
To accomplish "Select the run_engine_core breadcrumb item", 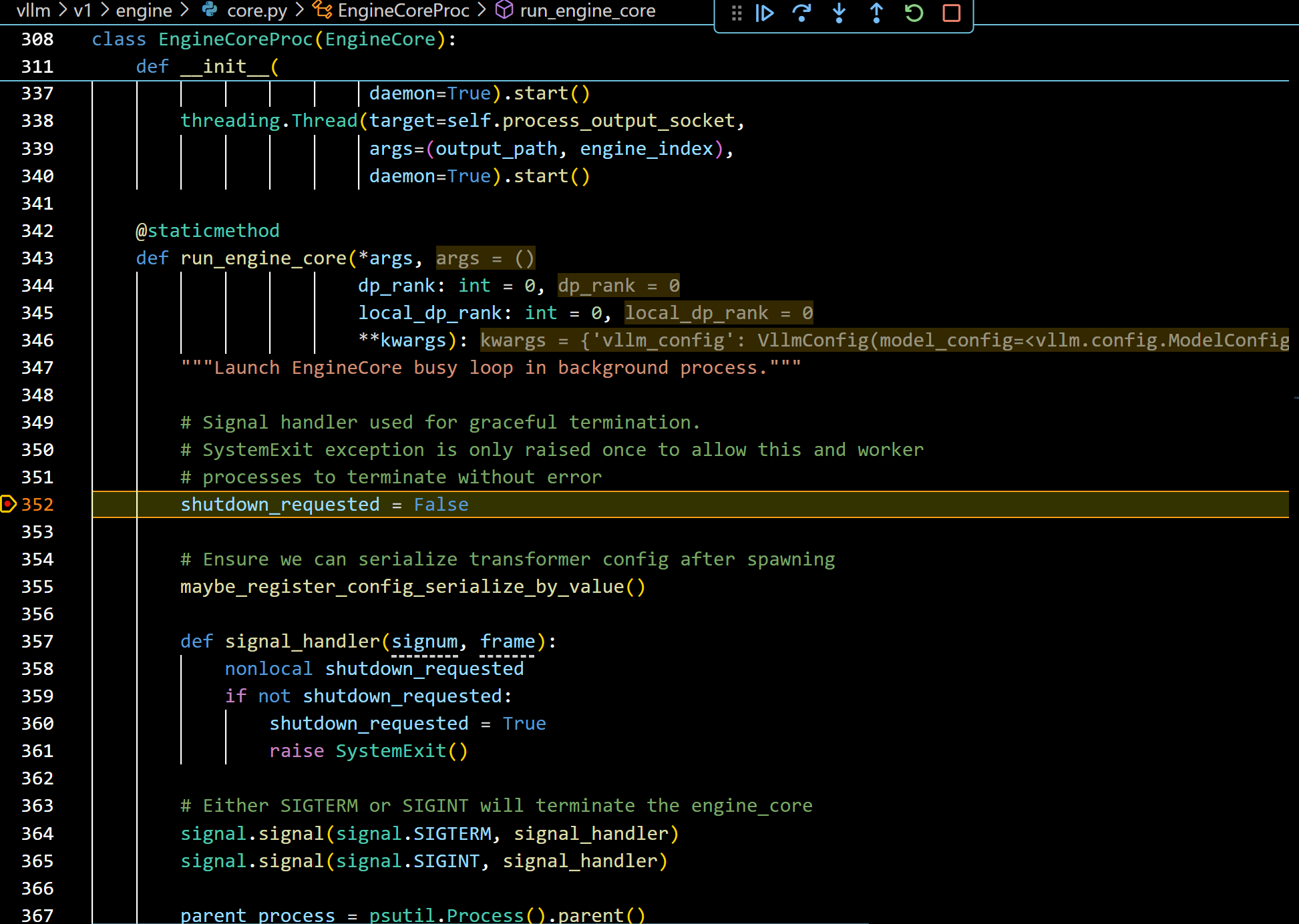I will 587,10.
